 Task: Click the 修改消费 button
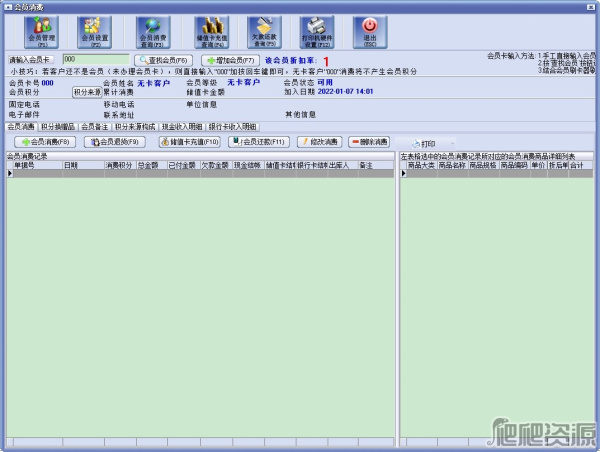click(x=320, y=142)
